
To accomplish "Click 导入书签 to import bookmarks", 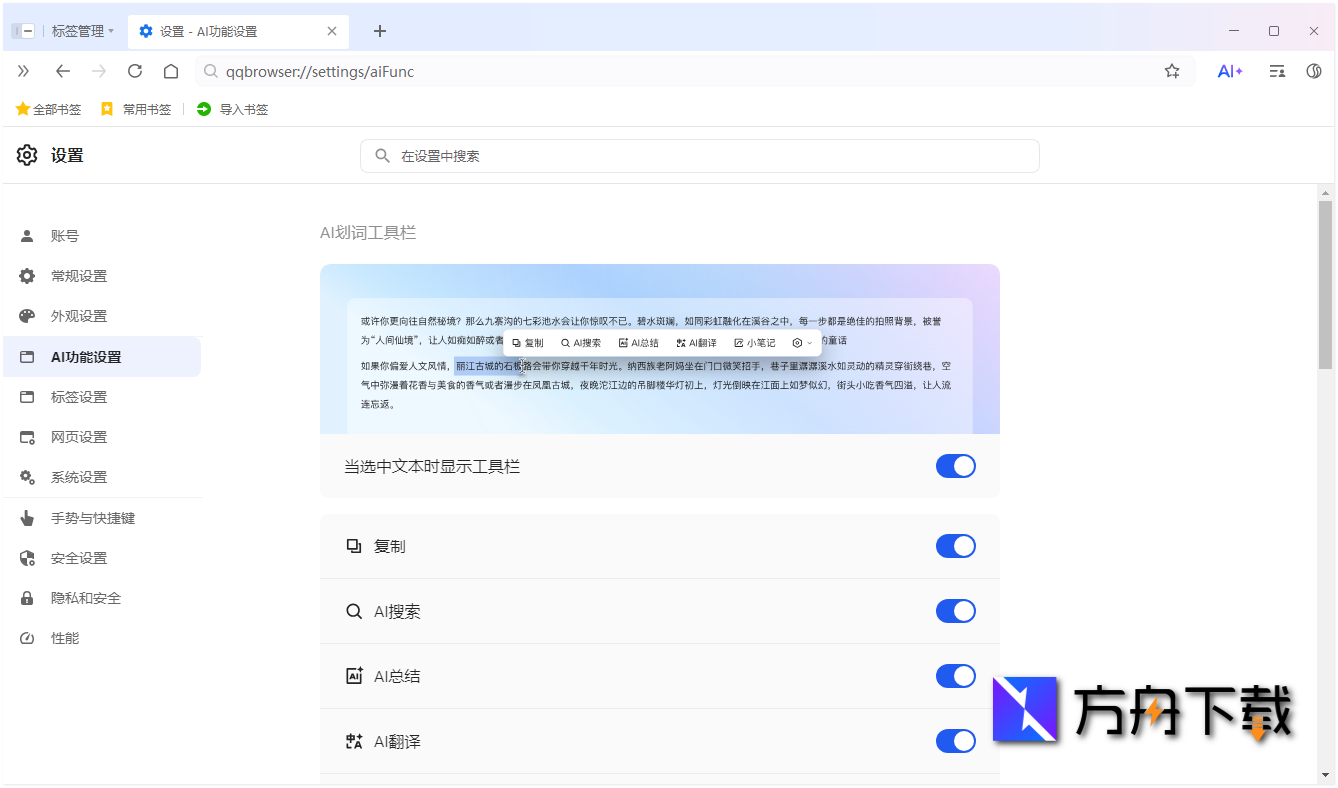I will pyautogui.click(x=232, y=109).
